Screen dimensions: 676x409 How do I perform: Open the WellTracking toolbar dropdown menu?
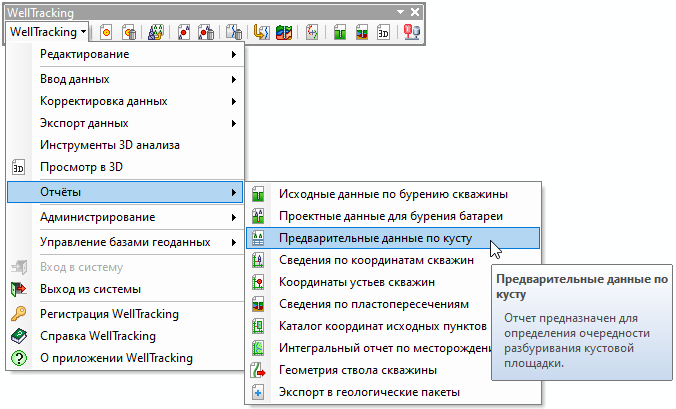(x=47, y=31)
